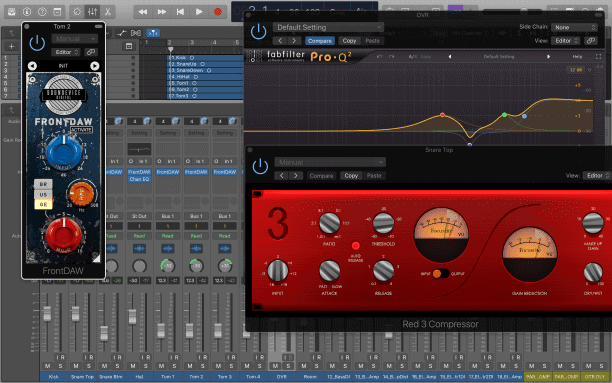Toggle Pro-Q 2 full screen icon
The width and height of the screenshot is (612, 383).
point(598,57)
